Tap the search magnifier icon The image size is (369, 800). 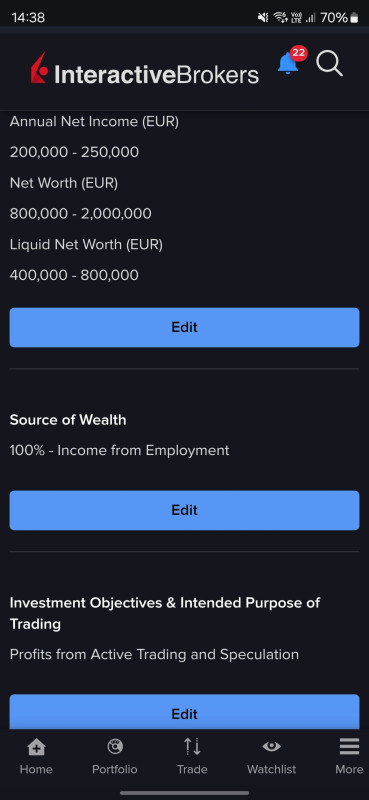click(329, 64)
